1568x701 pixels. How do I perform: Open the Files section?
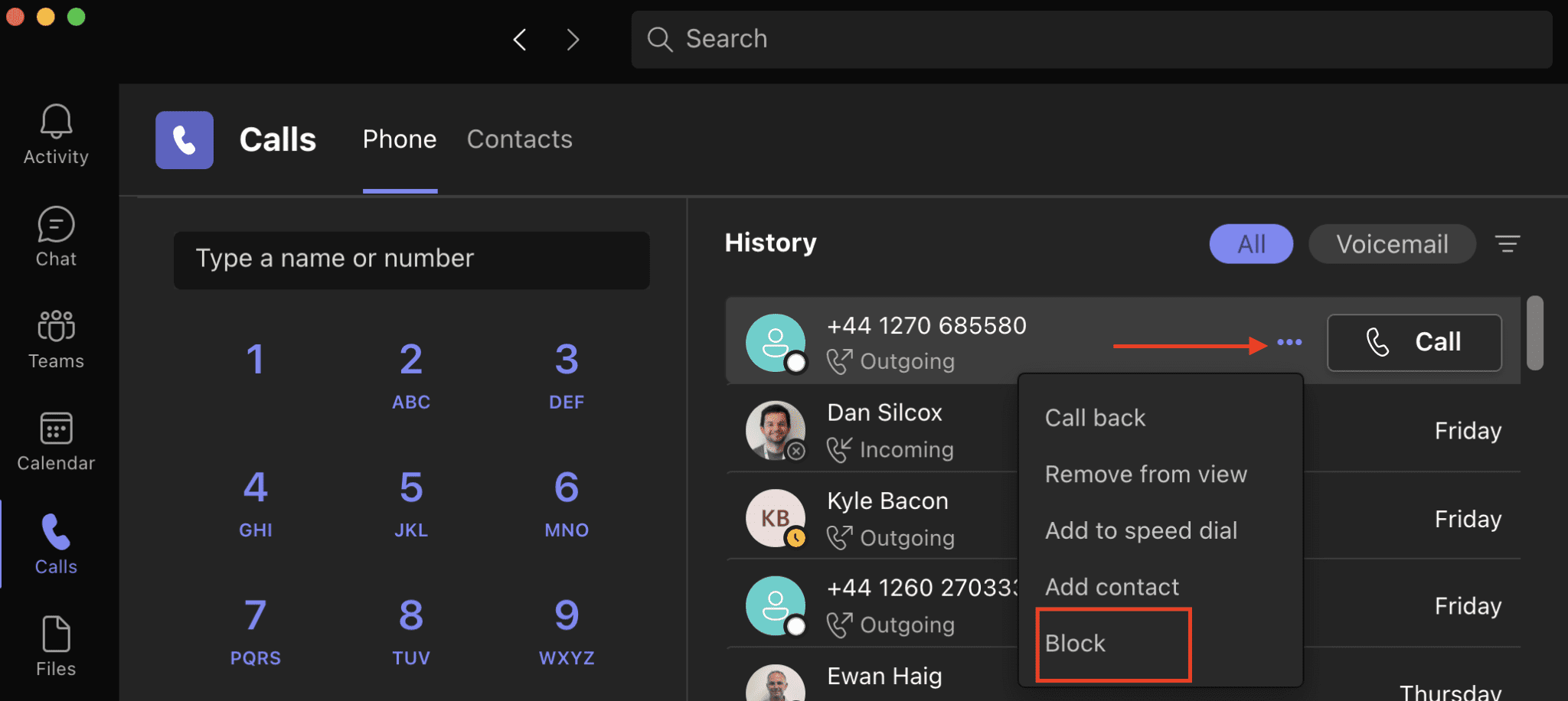[55, 645]
